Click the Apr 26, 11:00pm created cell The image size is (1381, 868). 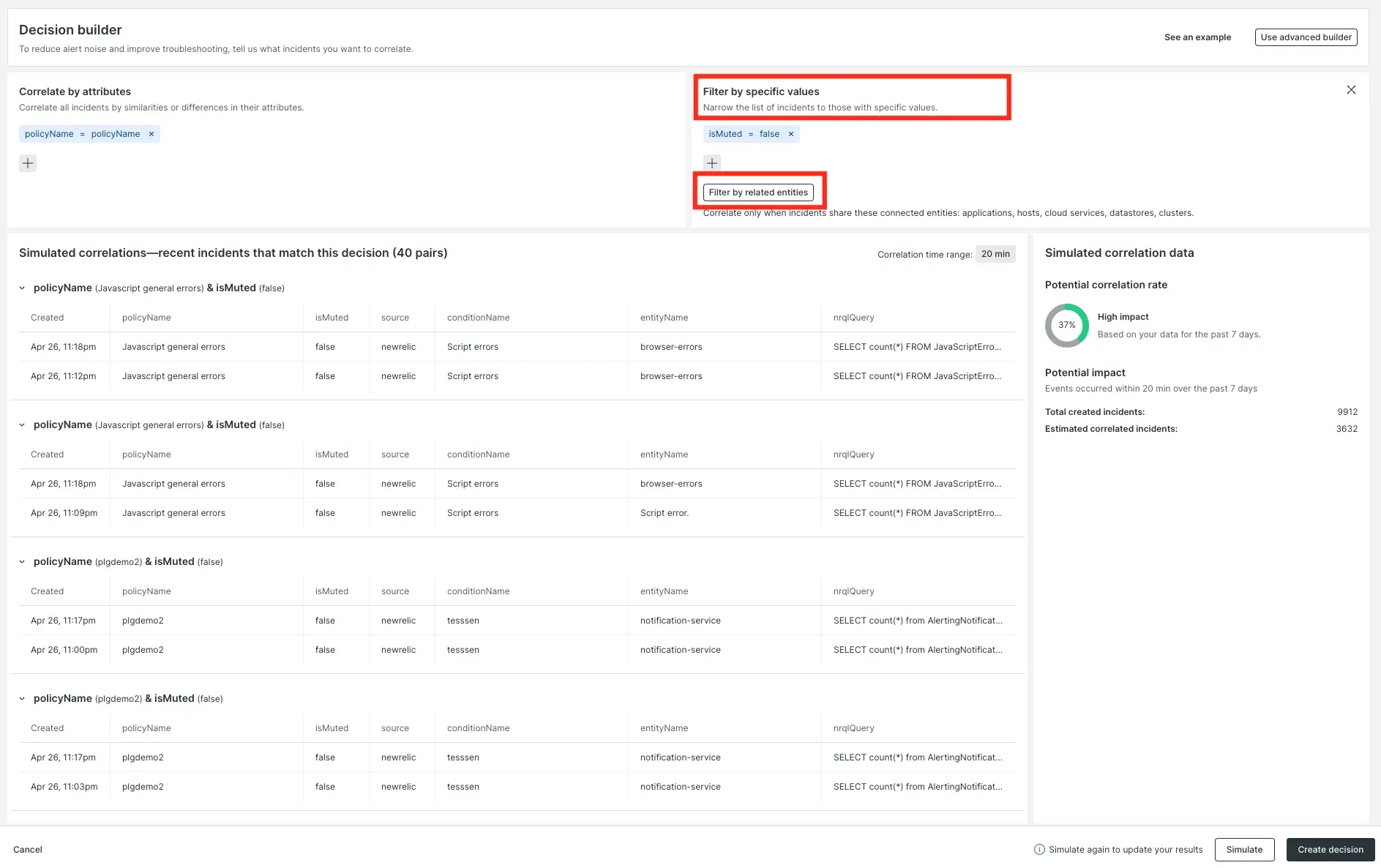64,650
